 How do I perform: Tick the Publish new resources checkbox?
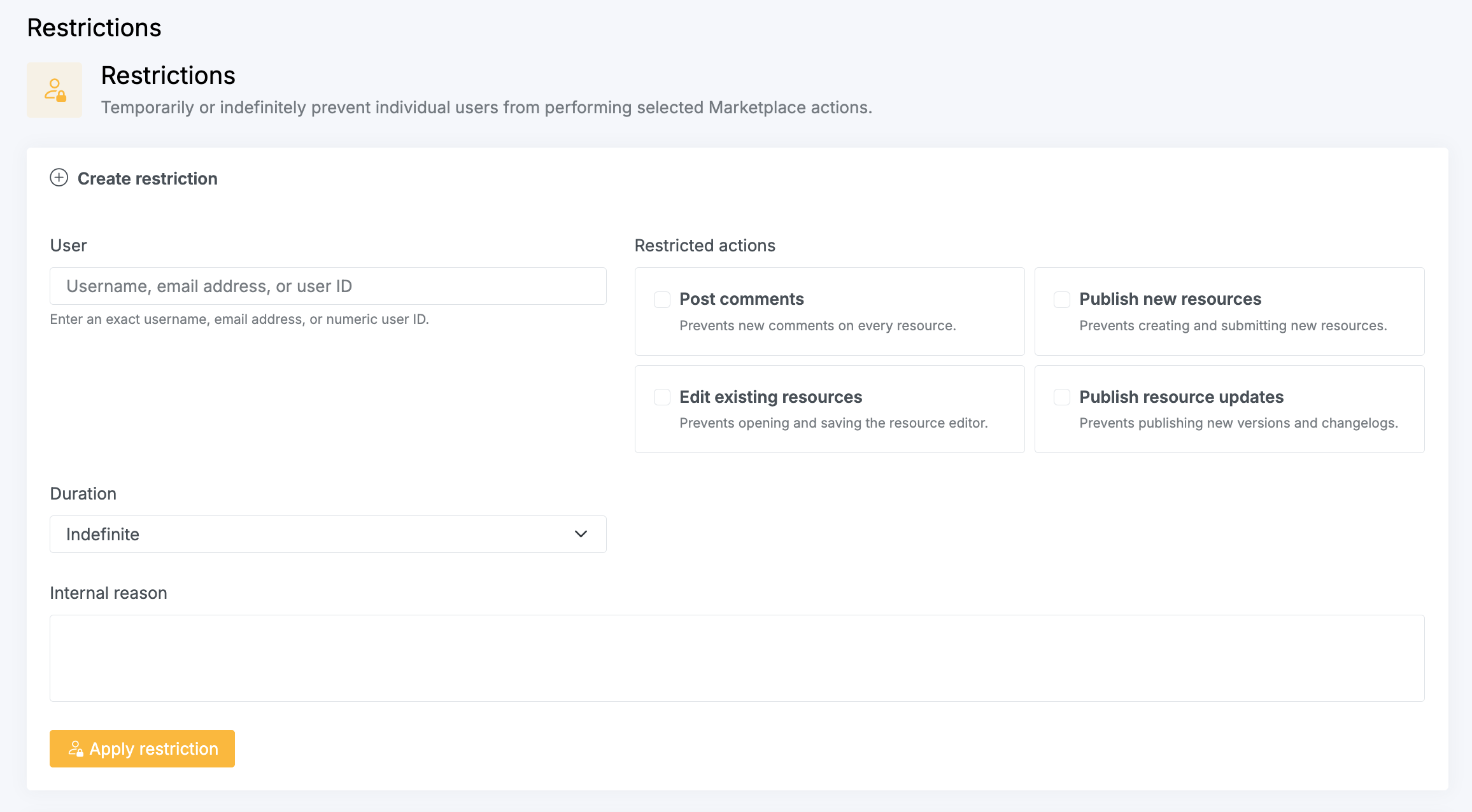1062,300
